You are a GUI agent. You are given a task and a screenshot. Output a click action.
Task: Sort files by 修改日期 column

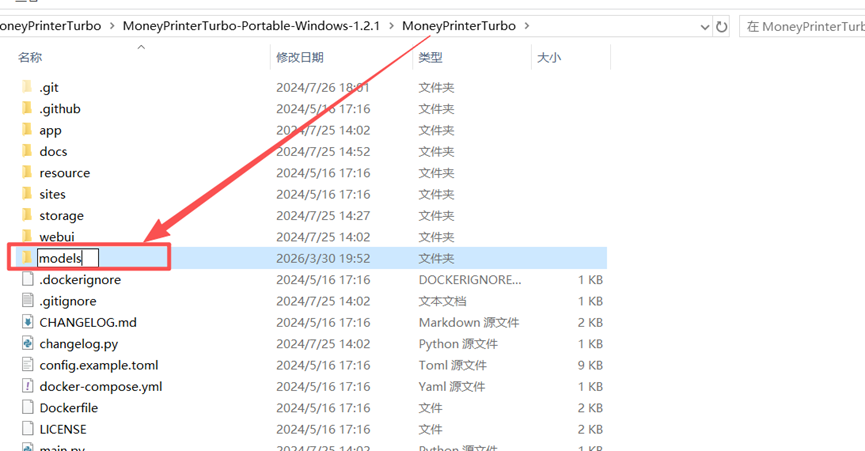point(300,57)
